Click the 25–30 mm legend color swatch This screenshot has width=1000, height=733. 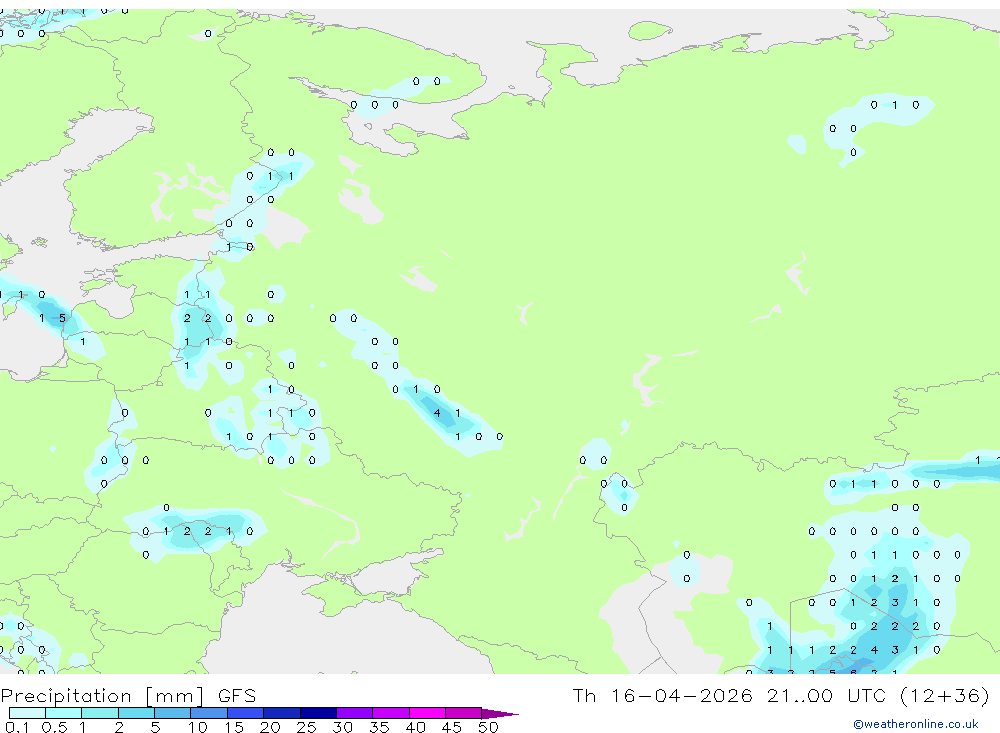click(318, 713)
